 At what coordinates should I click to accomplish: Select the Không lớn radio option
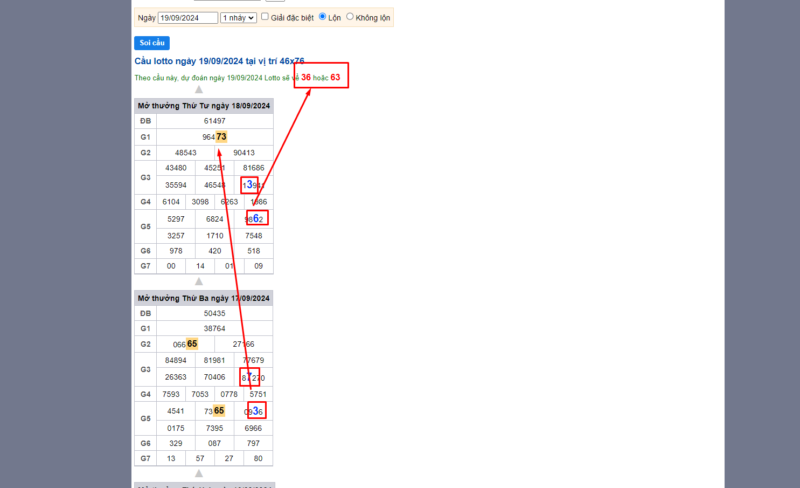pyautogui.click(x=349, y=17)
